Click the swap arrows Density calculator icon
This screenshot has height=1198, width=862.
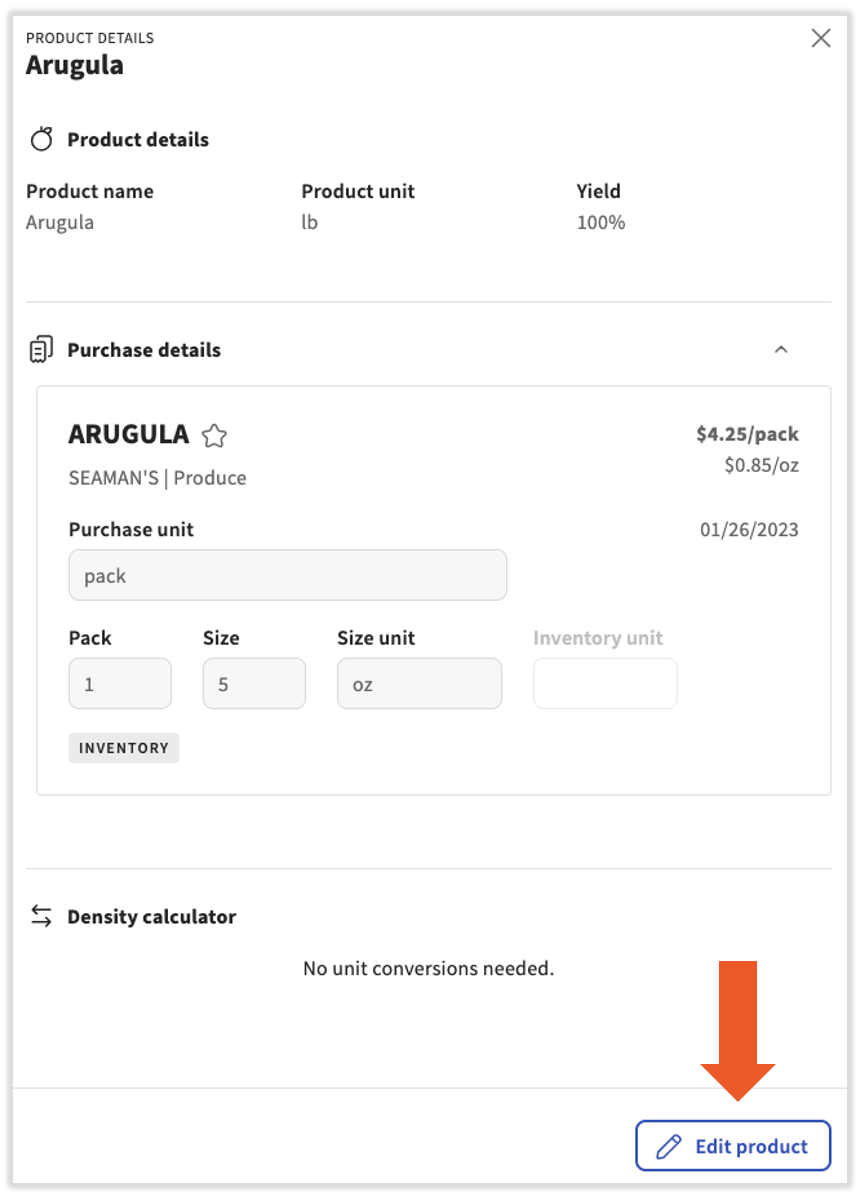[x=41, y=916]
